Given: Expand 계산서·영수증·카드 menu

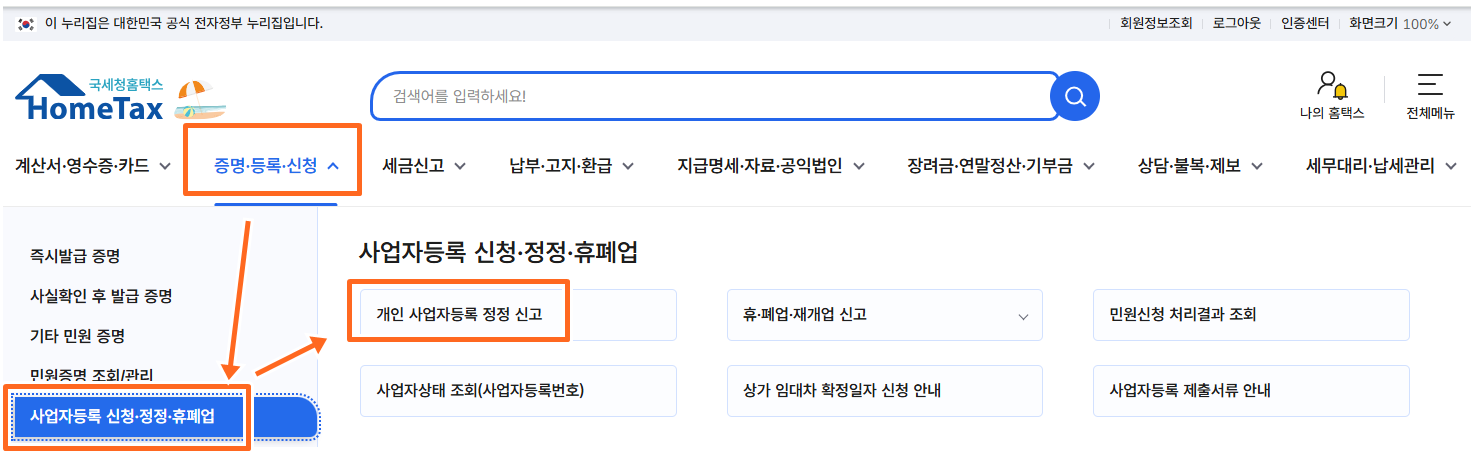Looking at the screenshot, I should pos(93,166).
